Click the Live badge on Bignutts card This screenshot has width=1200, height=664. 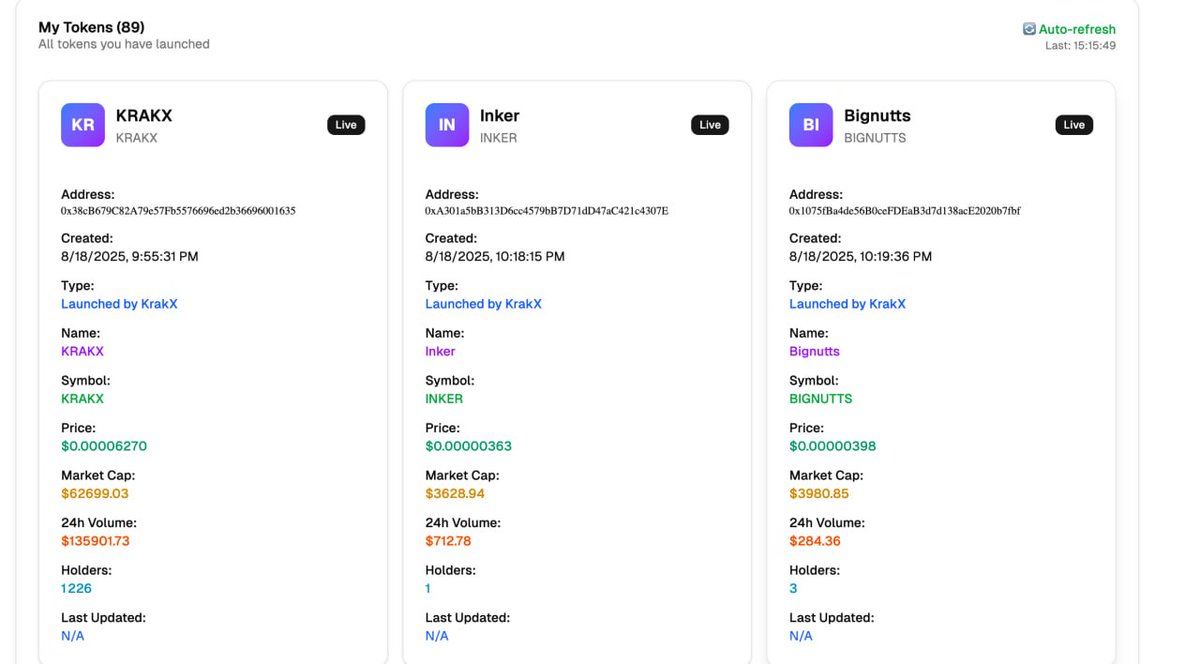click(1074, 125)
